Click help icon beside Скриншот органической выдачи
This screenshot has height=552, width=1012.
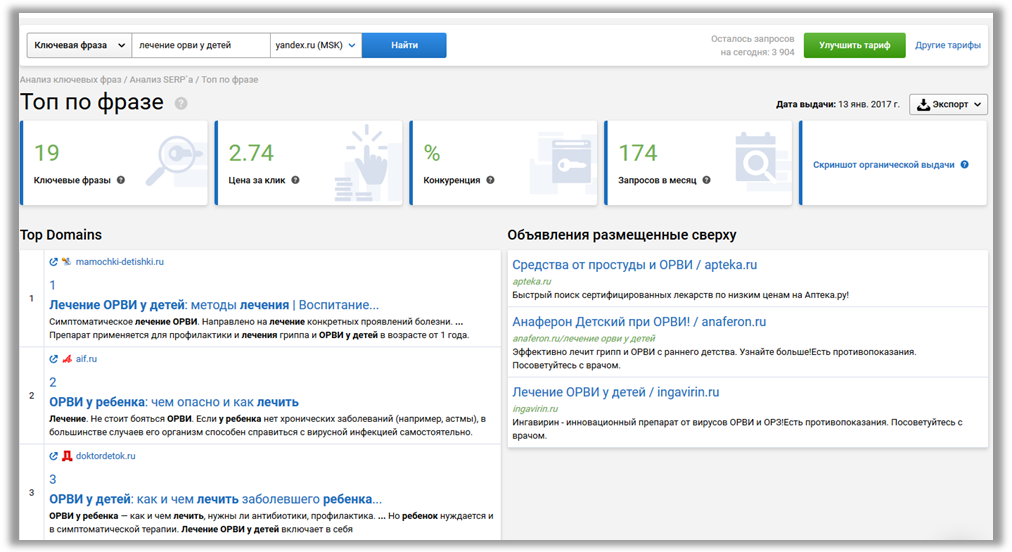(x=964, y=165)
